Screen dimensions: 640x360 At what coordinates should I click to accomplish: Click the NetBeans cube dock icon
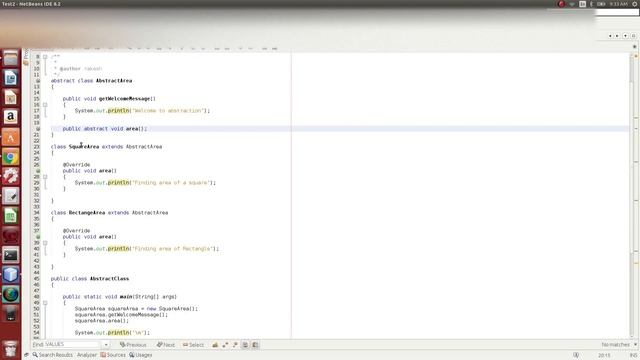[x=11, y=275]
